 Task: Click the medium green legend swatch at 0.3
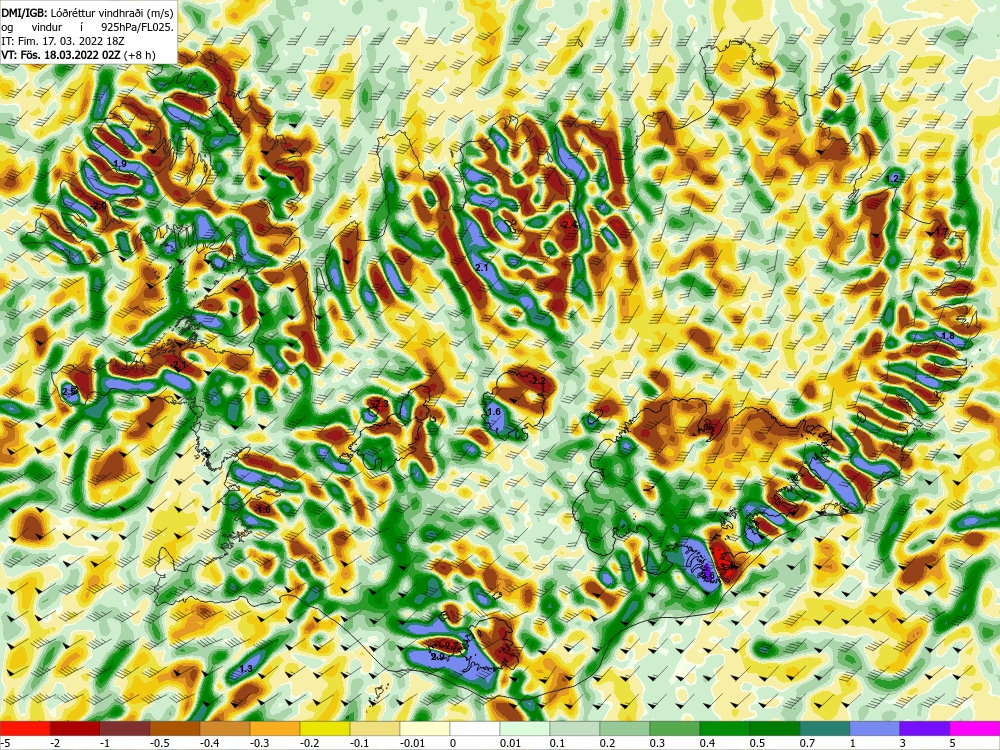[x=675, y=728]
